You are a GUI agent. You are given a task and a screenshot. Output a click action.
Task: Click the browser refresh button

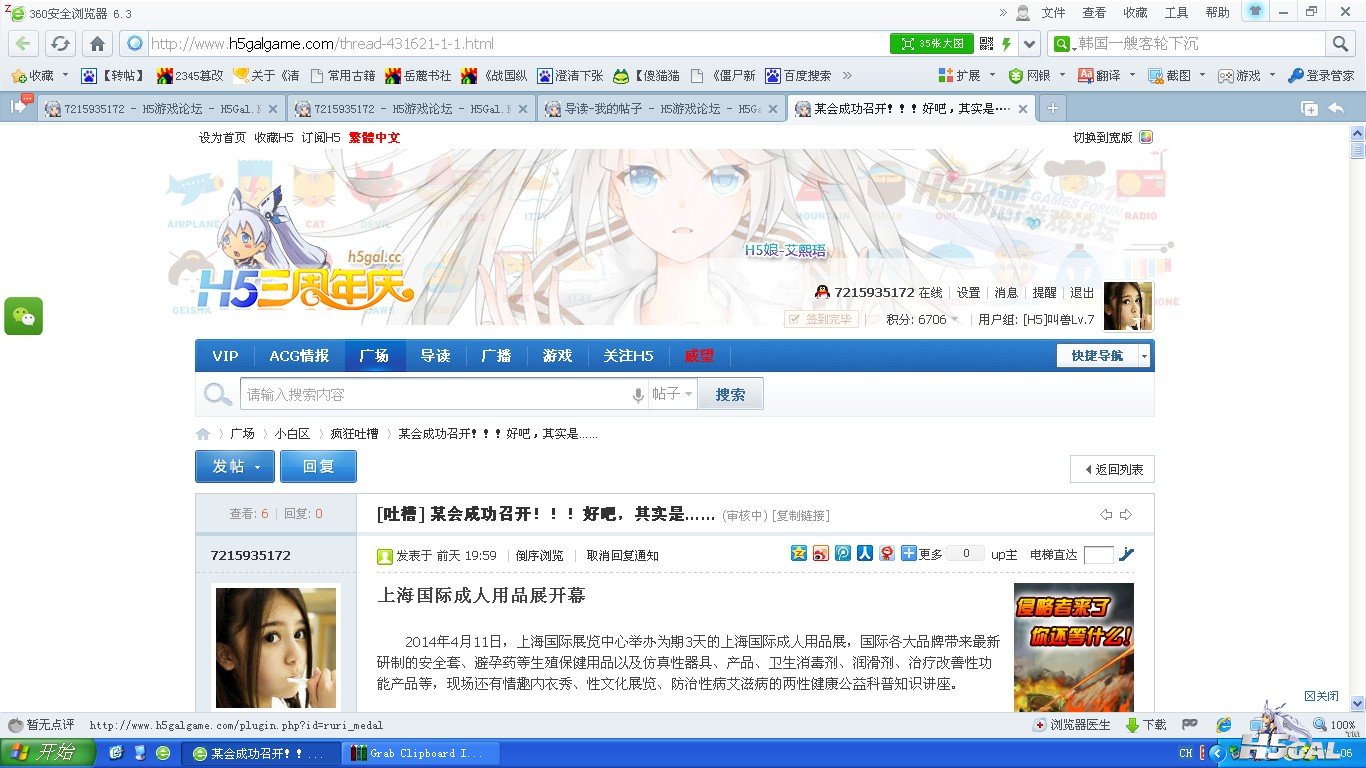[x=61, y=44]
